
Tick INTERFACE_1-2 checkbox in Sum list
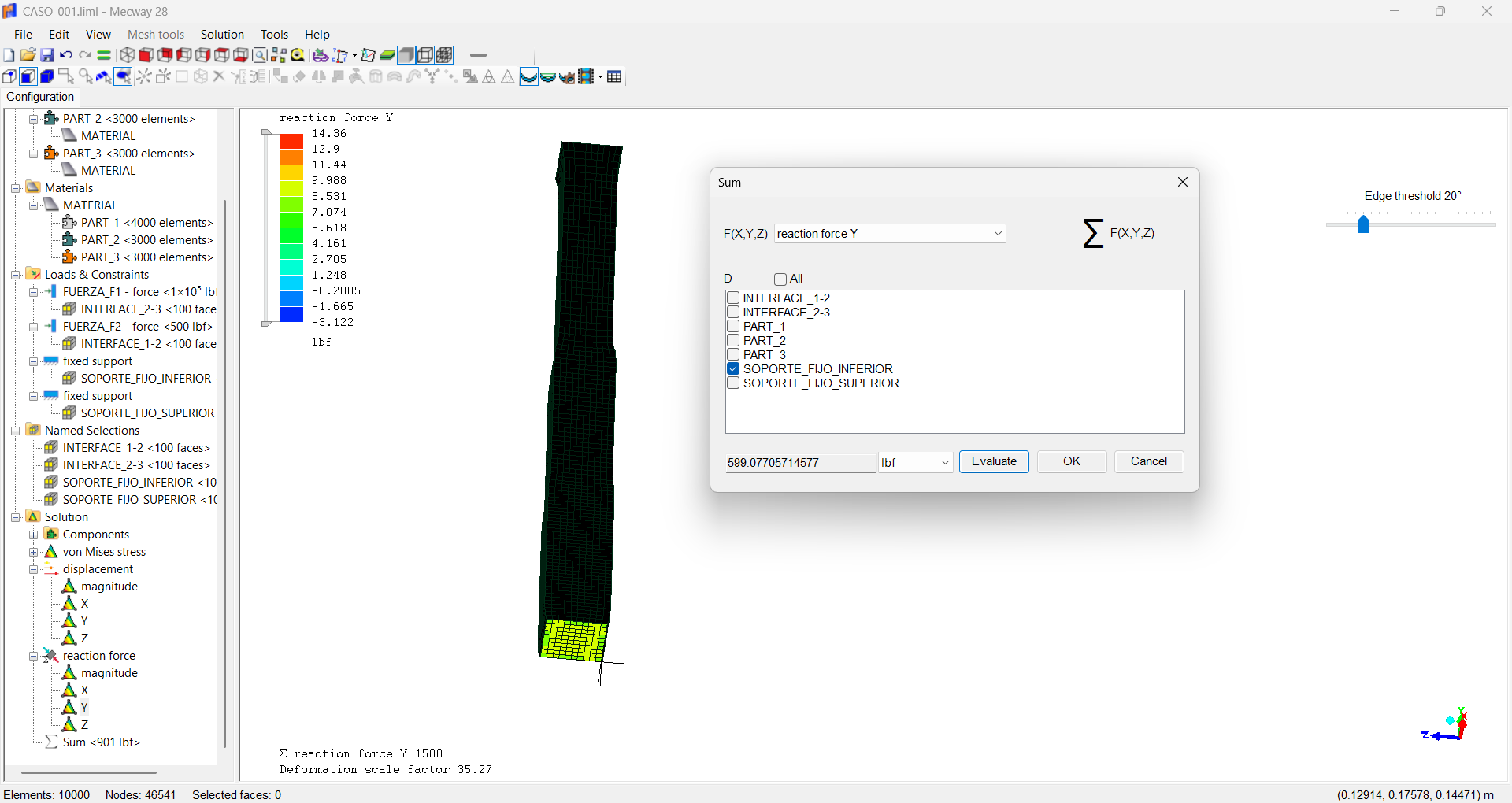click(733, 298)
